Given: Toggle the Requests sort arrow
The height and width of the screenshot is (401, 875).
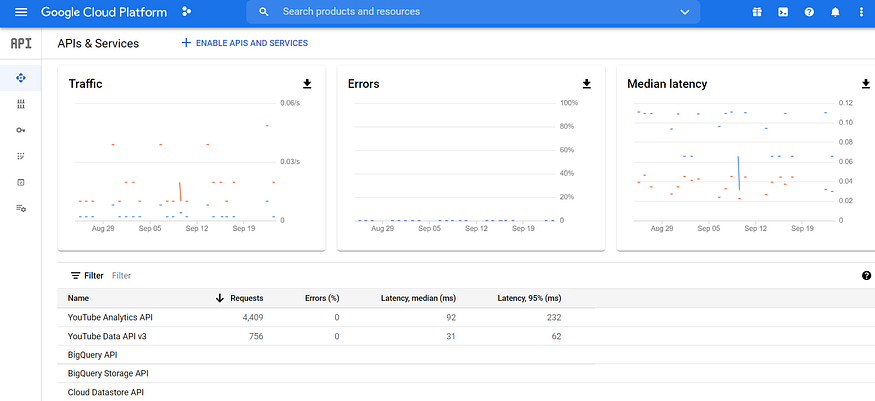Looking at the screenshot, I should pos(219,298).
